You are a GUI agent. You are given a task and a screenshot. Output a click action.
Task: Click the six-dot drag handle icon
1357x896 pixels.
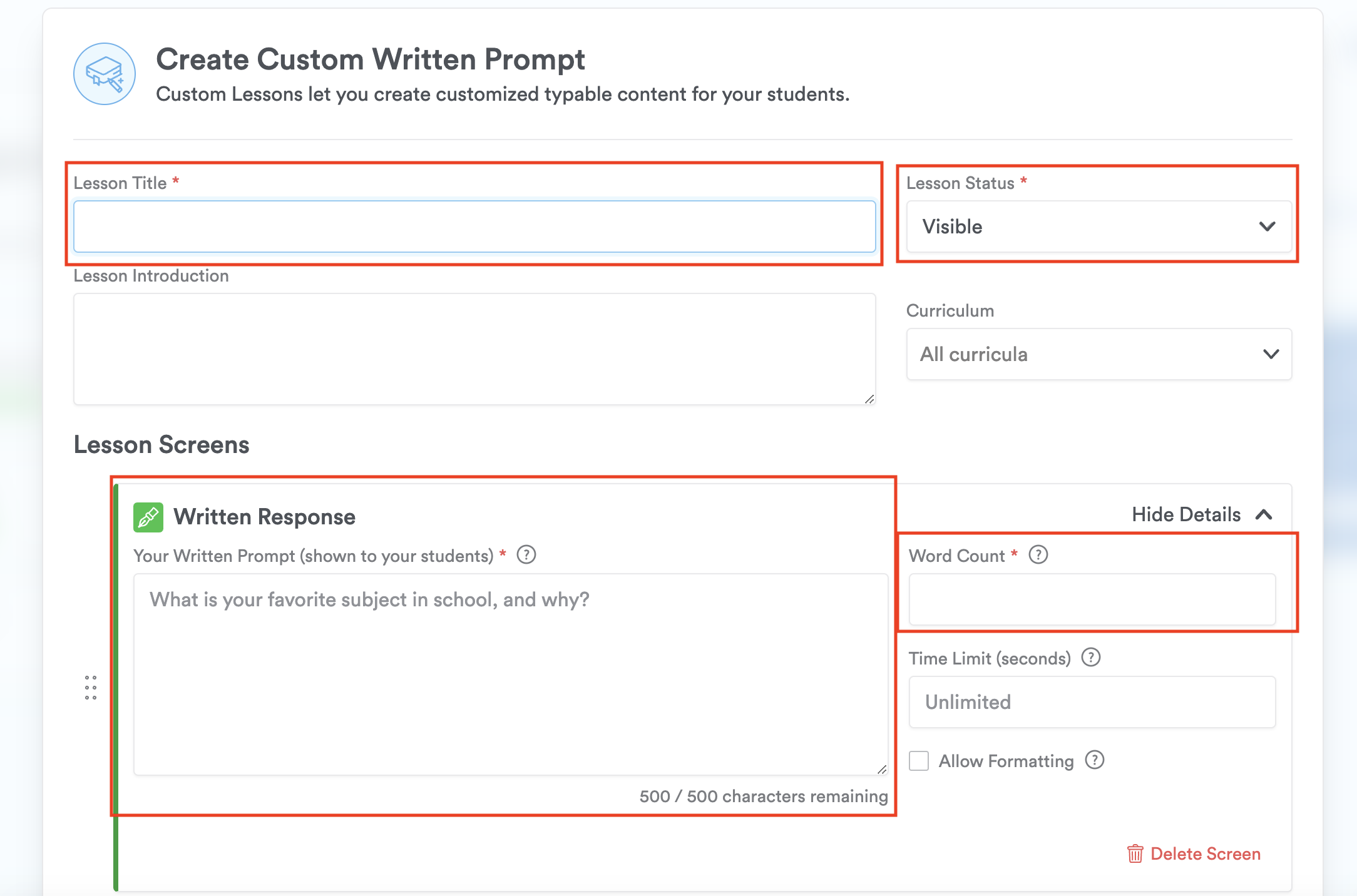[91, 688]
